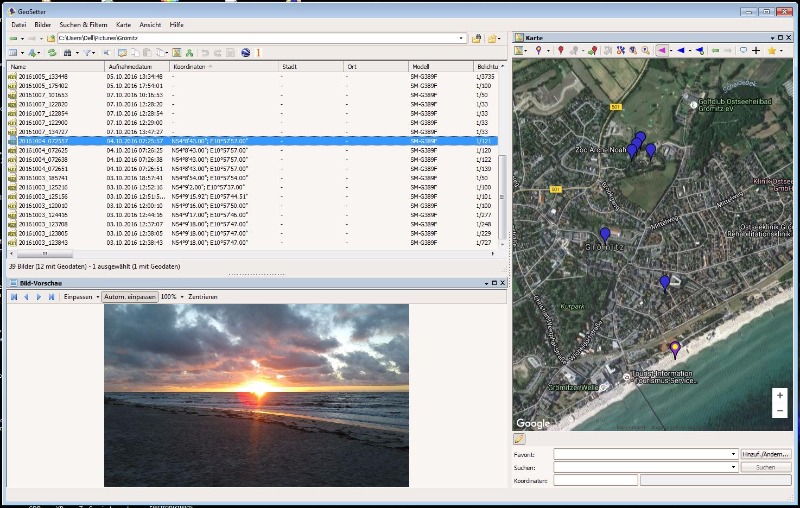Click the Koordinaten input field
Viewport: 800px width, 508px height.
595,480
